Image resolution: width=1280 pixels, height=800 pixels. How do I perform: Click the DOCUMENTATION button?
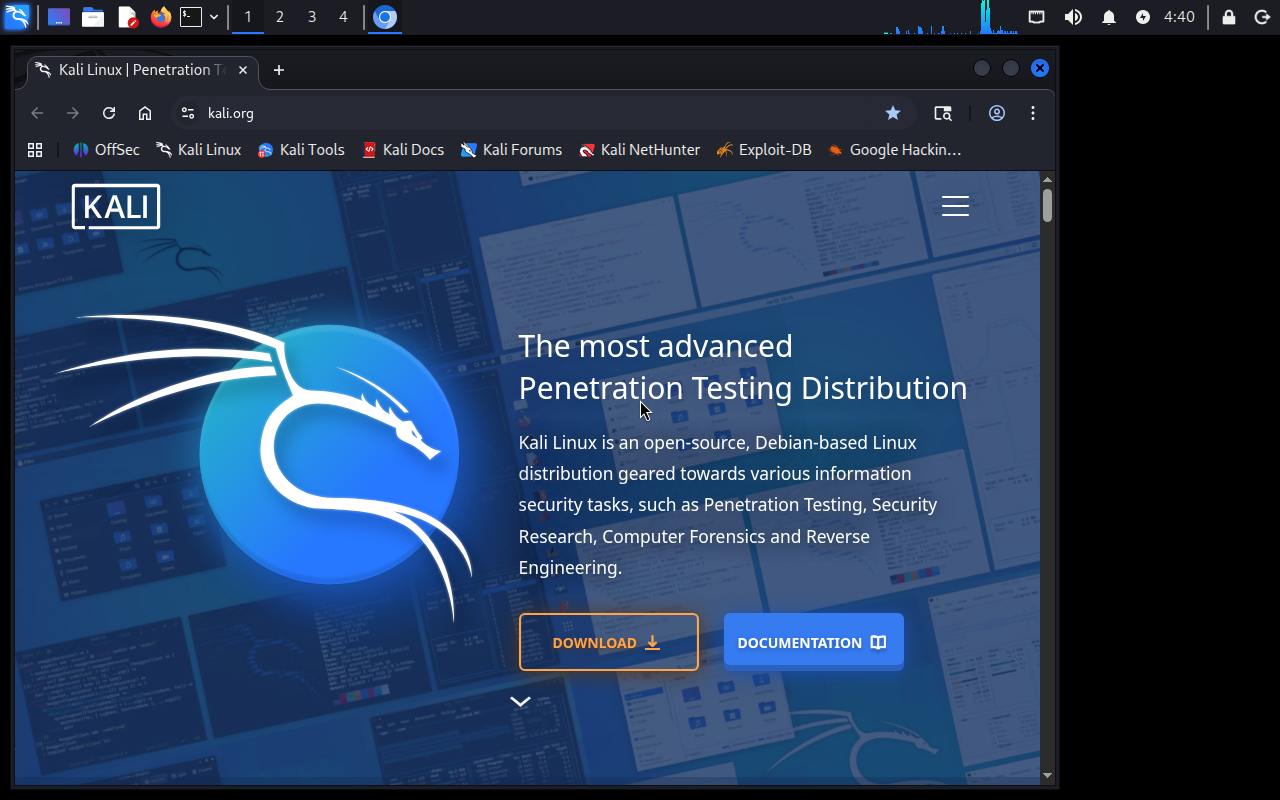point(813,642)
